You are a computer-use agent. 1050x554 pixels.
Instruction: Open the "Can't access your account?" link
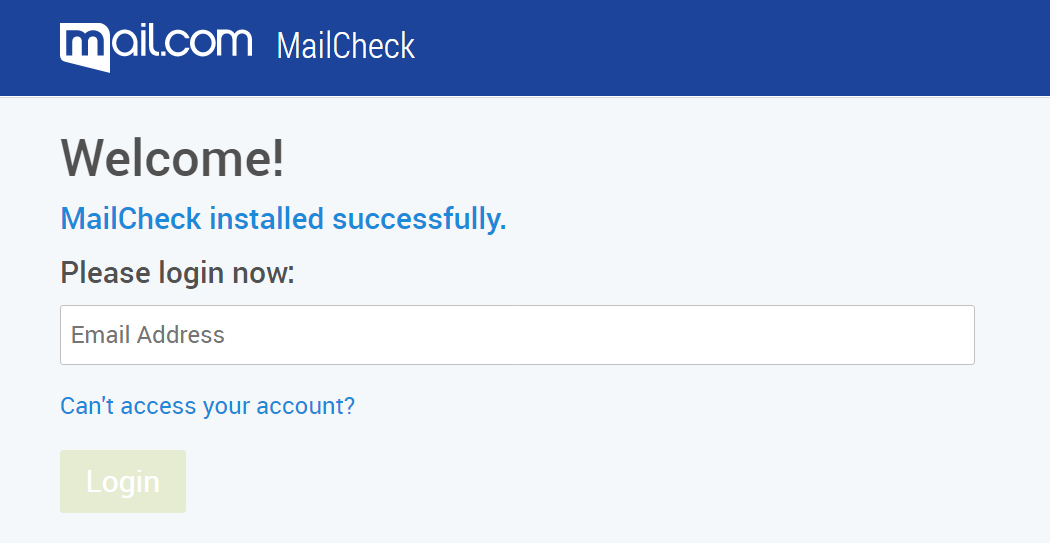[x=208, y=406]
